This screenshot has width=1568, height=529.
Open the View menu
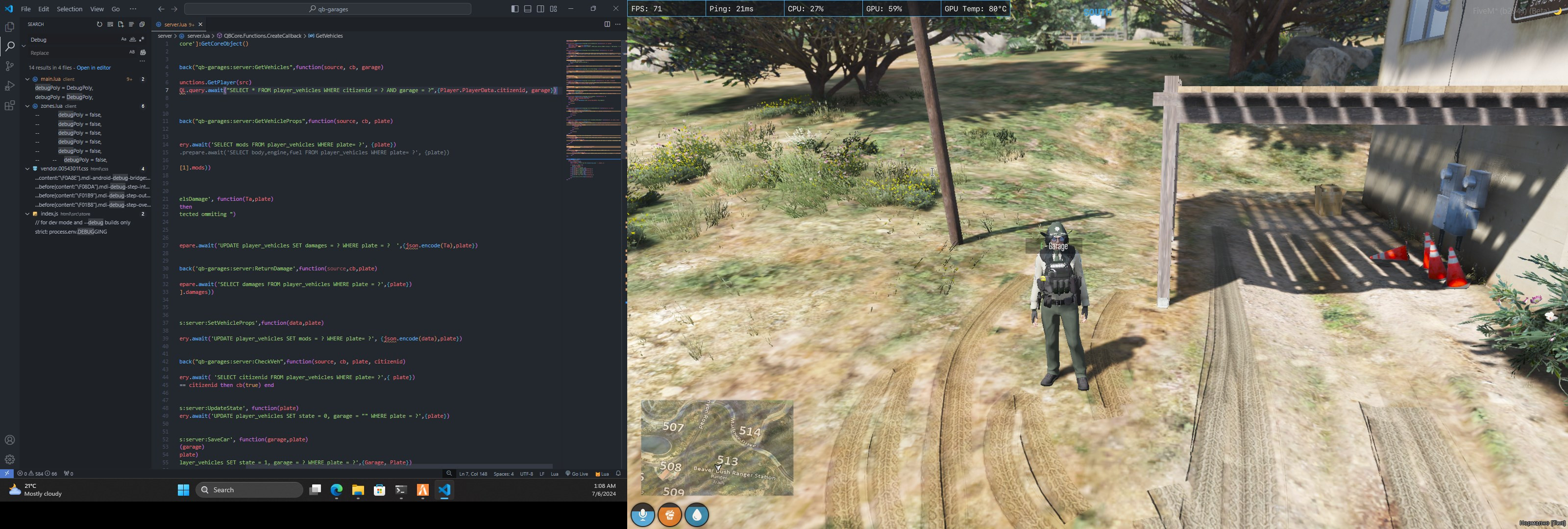pyautogui.click(x=97, y=9)
